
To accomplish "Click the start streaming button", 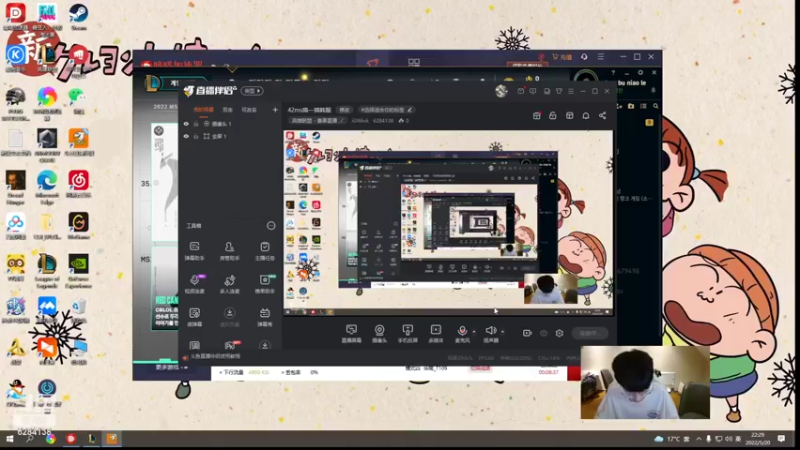I will coord(590,333).
